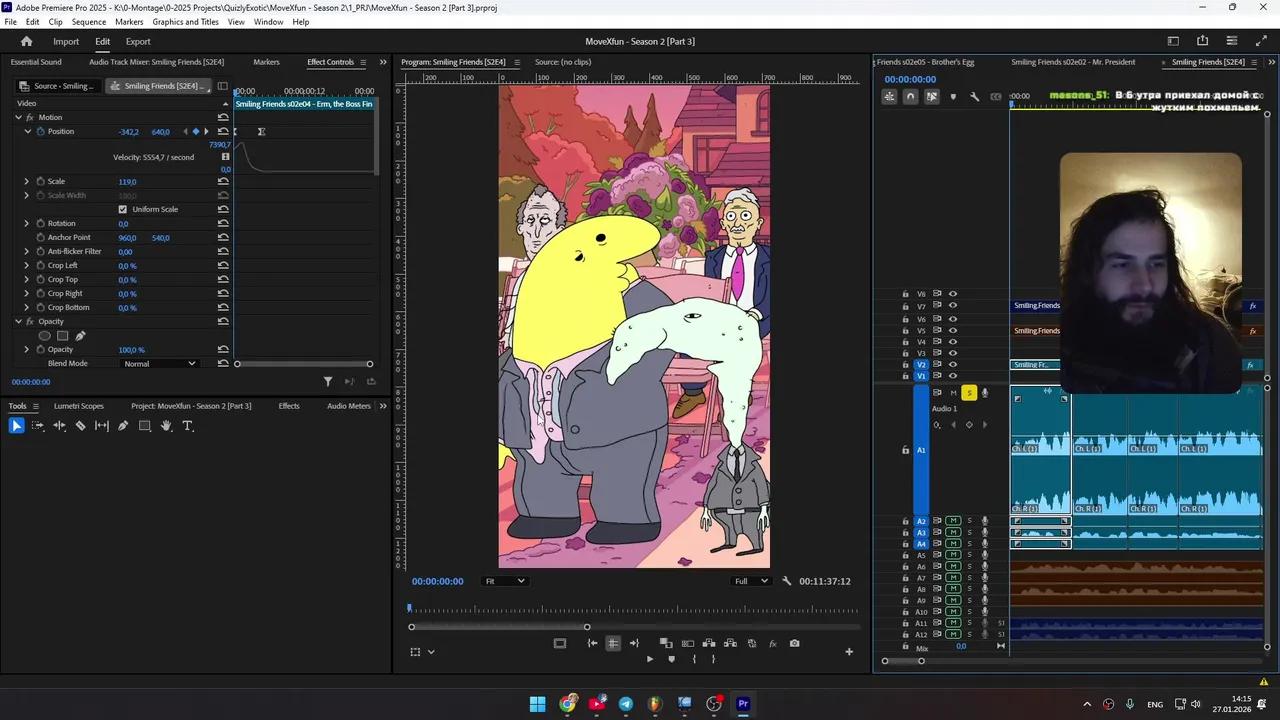Click the Position X value of -342,2
The width and height of the screenshot is (1280, 720).
coord(128,131)
